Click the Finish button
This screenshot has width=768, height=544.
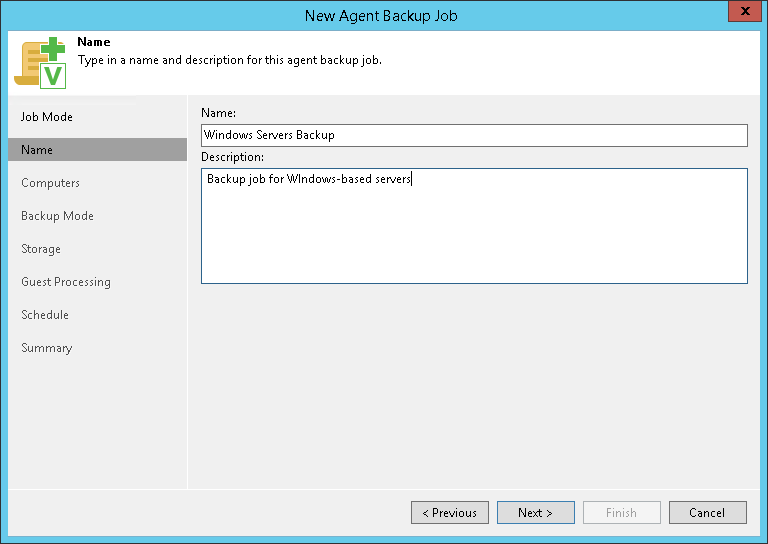click(x=622, y=513)
